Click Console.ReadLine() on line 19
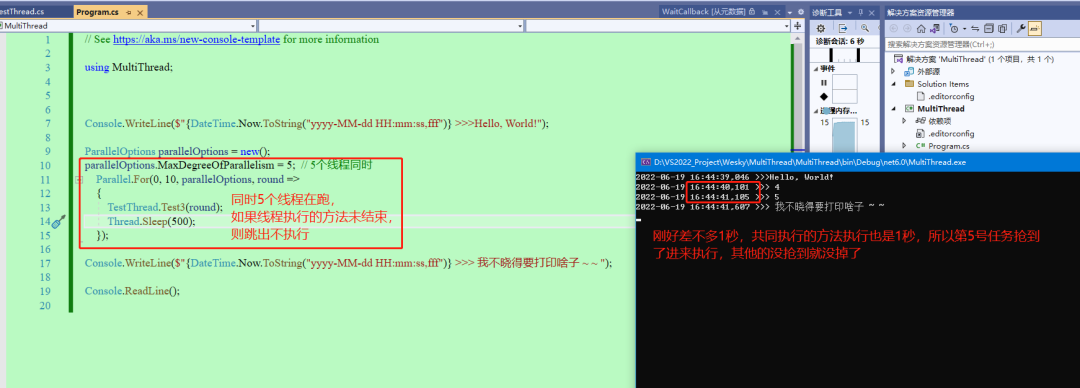Screen dimensions: 1080x388 (x=132, y=291)
